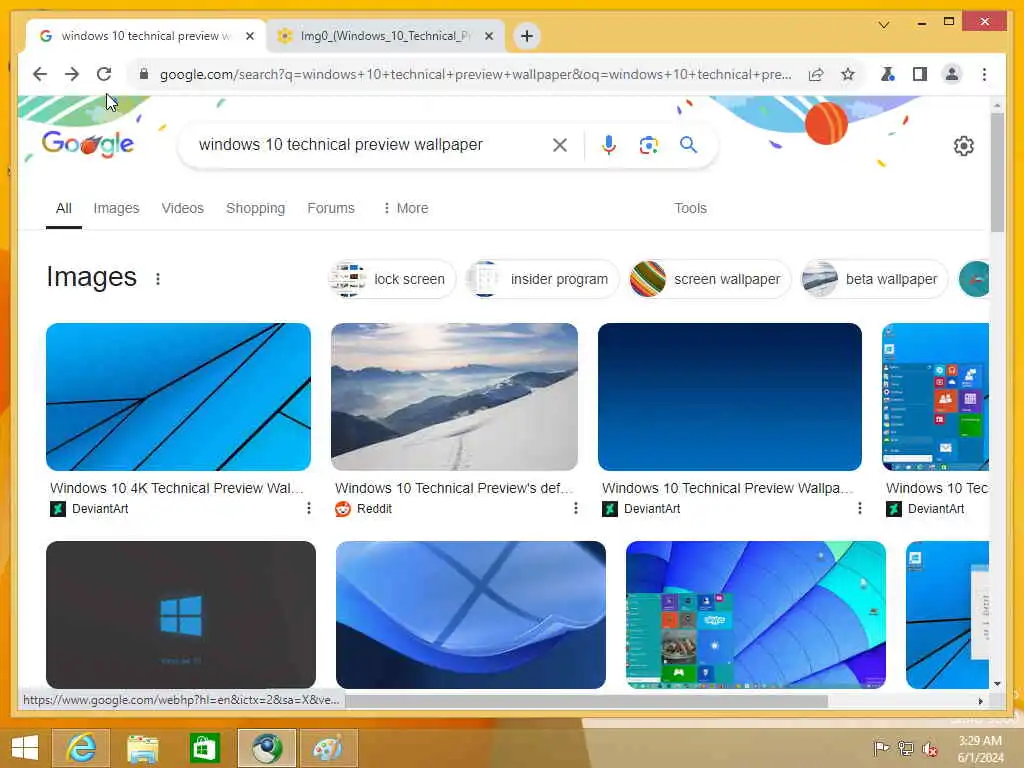Open Chrome three-dot menu
The width and height of the screenshot is (1024, 768).
[x=984, y=74]
